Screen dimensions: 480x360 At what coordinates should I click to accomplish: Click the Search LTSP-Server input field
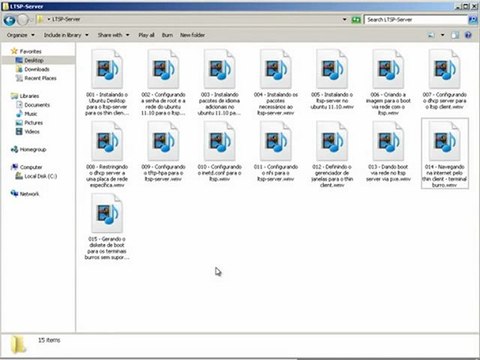tap(417, 20)
